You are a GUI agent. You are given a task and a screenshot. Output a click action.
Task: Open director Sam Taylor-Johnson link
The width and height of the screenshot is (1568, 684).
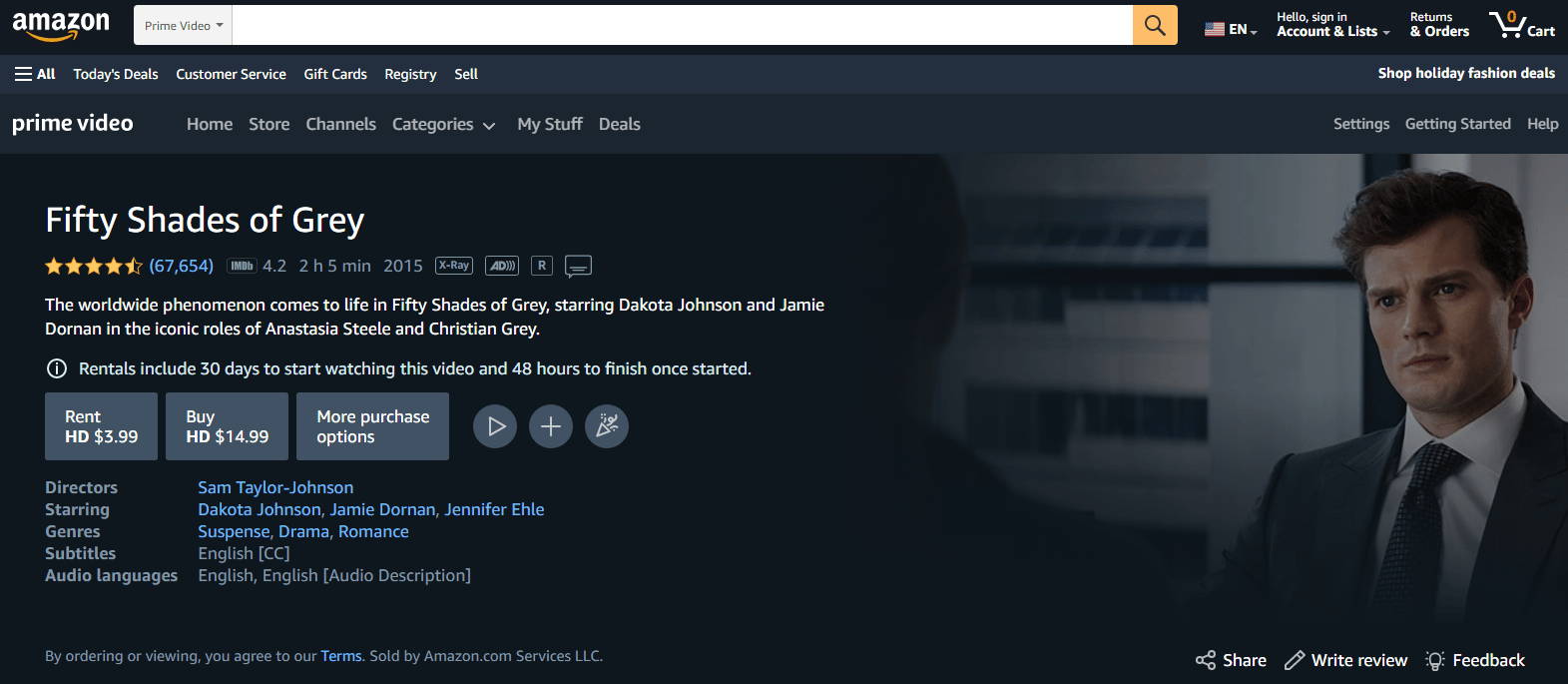coord(275,487)
